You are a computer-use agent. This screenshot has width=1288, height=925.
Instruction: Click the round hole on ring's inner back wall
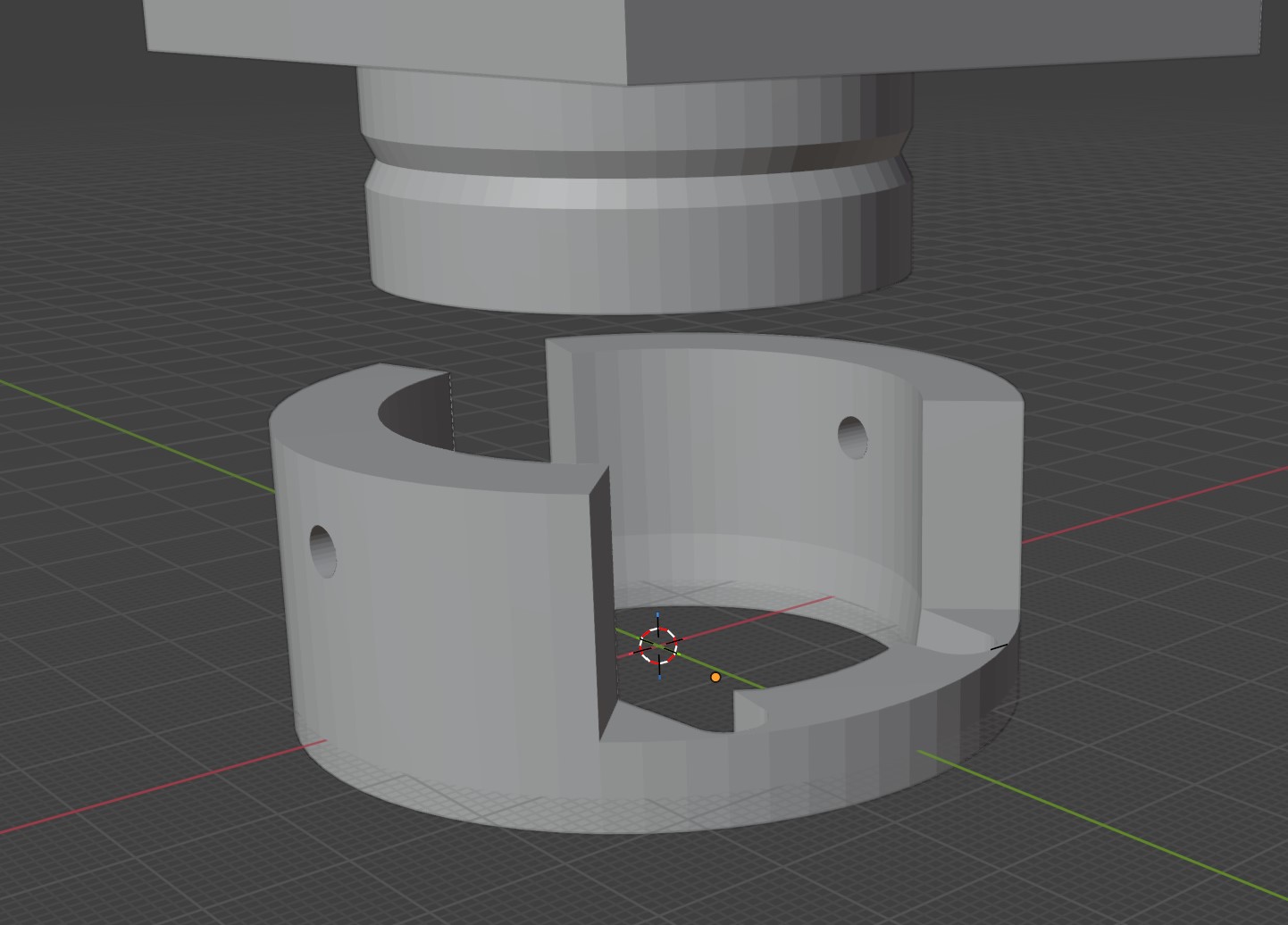pos(853,437)
